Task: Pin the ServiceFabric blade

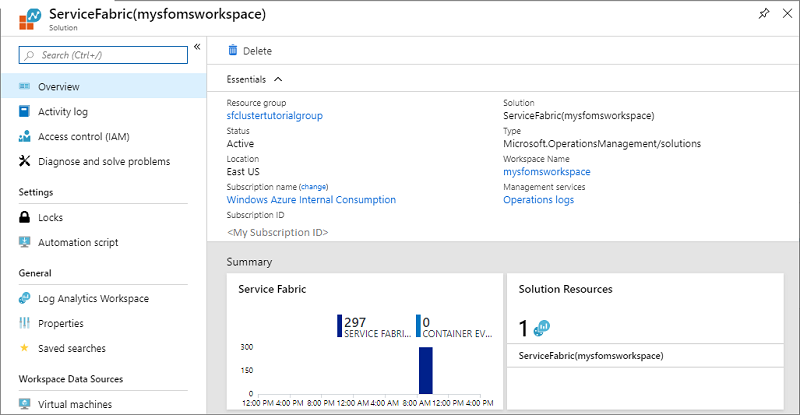Action: 765,13
